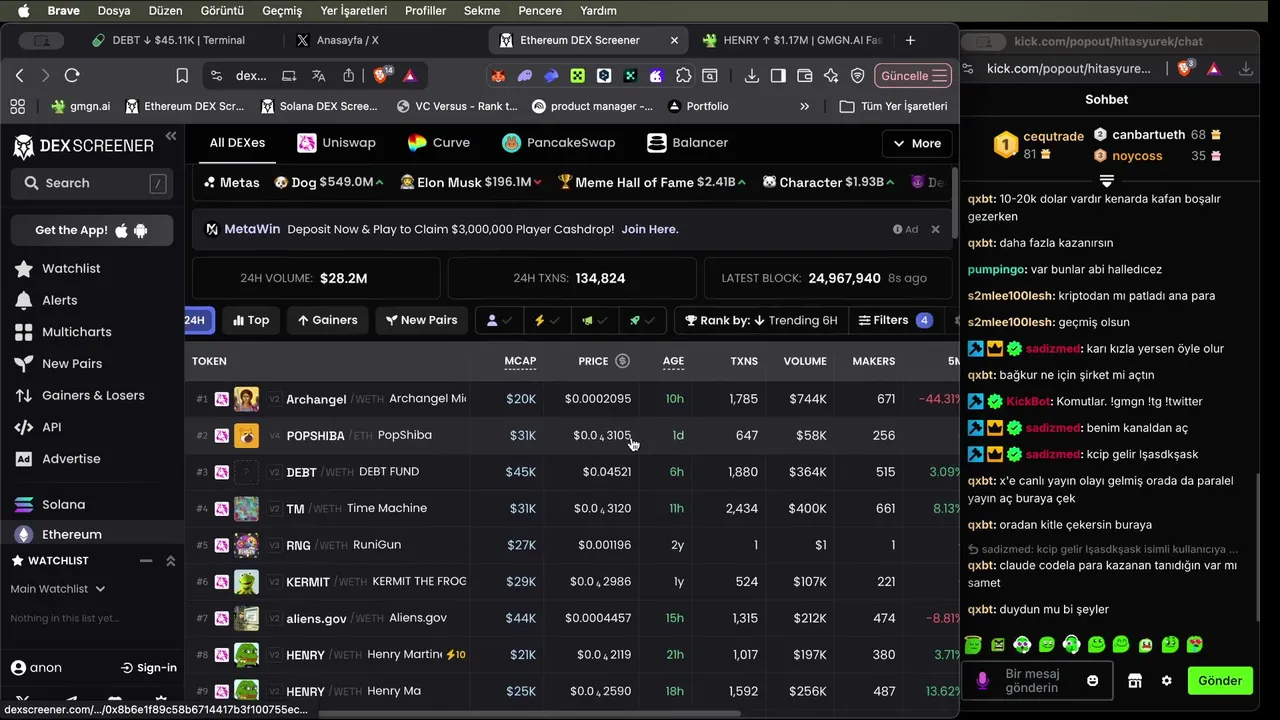The image size is (1280, 720).
Task: Switch to Curve tab
Action: pyautogui.click(x=438, y=143)
